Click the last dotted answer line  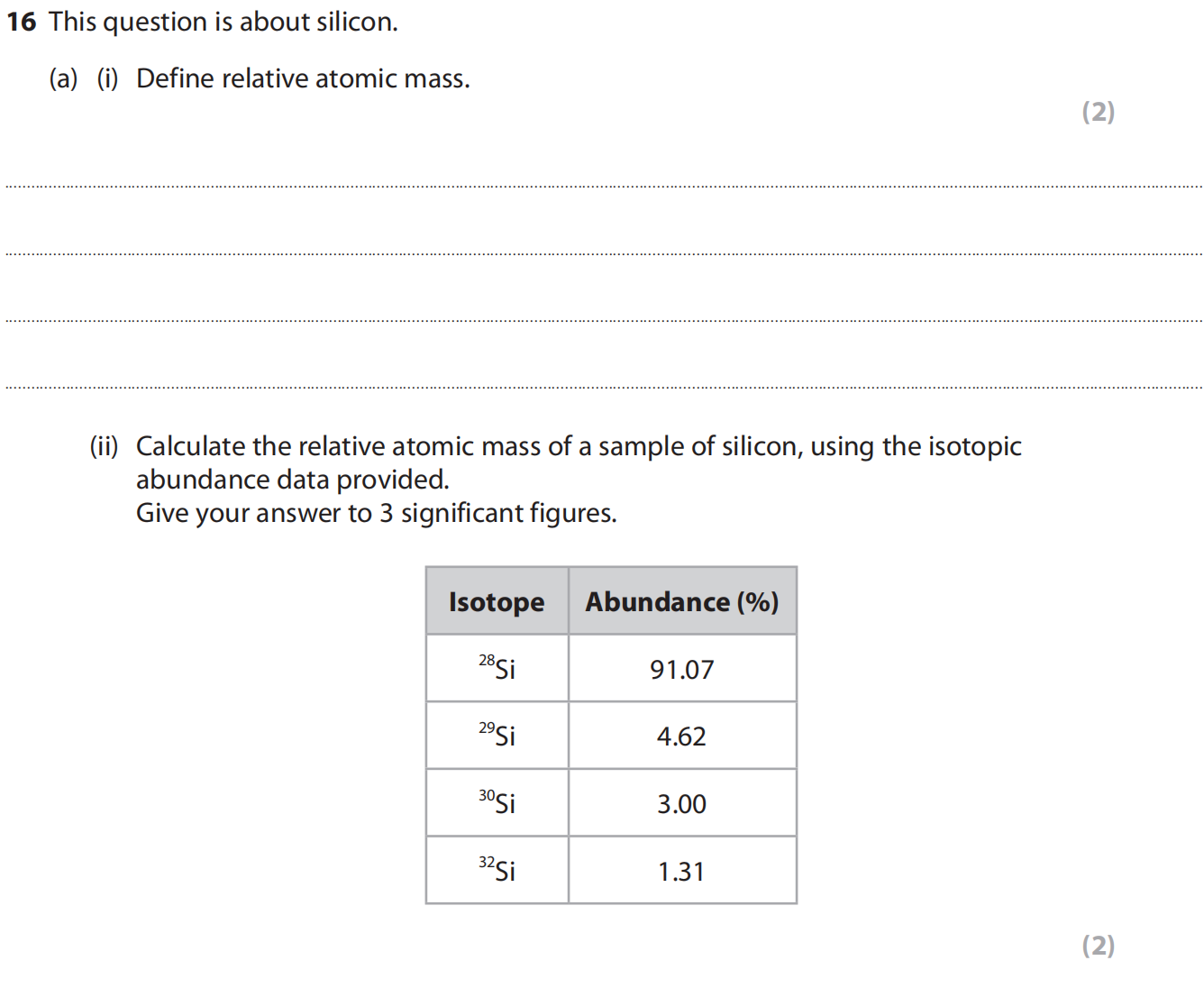click(x=602, y=387)
